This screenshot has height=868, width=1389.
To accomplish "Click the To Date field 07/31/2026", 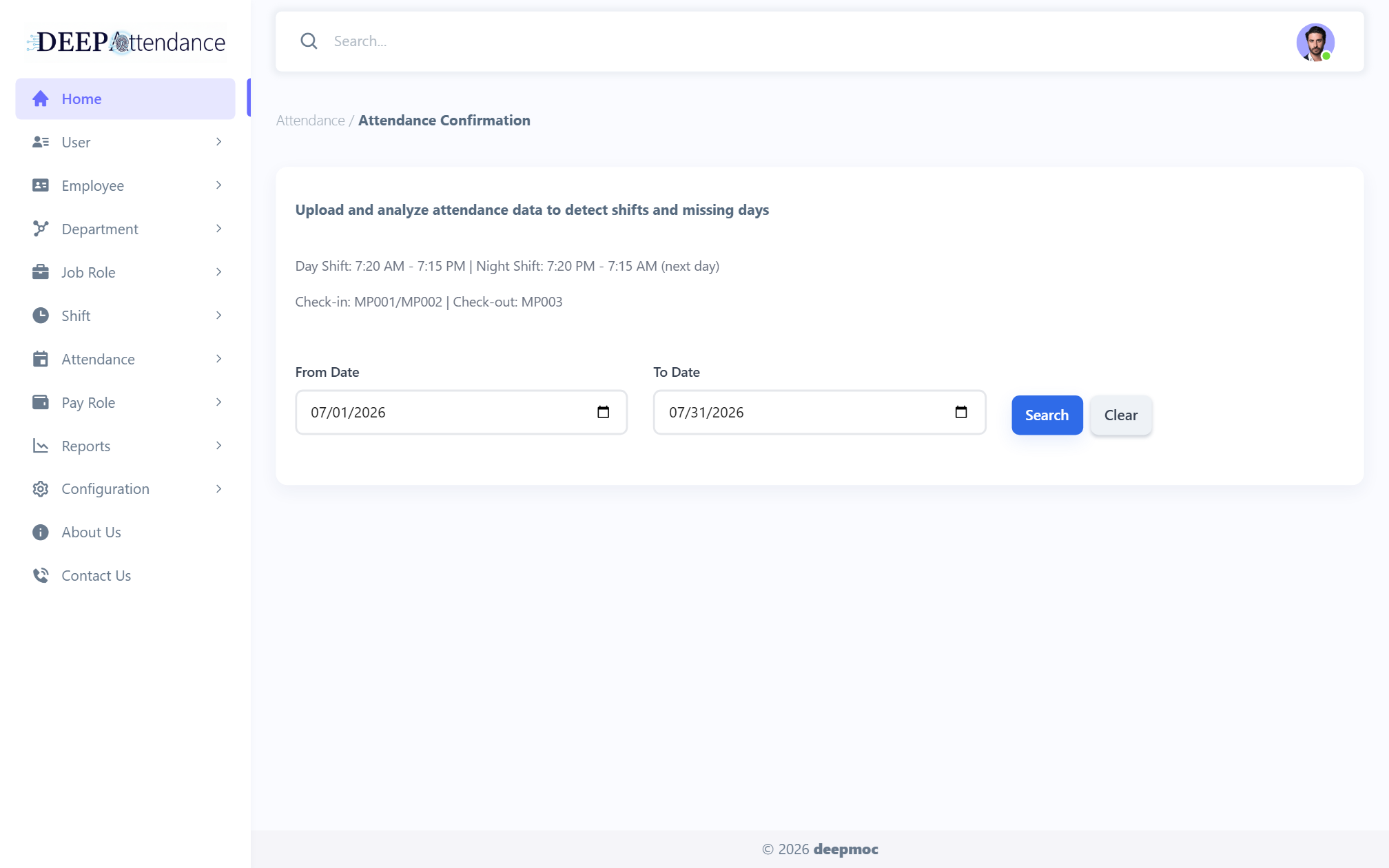I will tap(819, 412).
